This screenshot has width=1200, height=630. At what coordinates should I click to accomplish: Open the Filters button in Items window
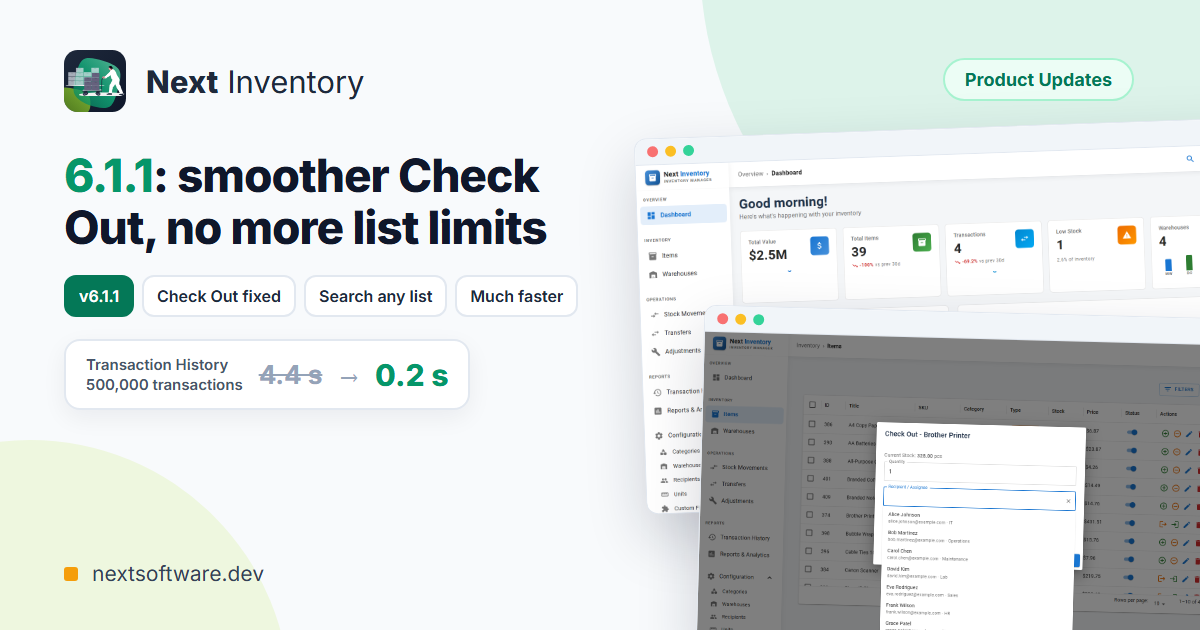pyautogui.click(x=1179, y=389)
